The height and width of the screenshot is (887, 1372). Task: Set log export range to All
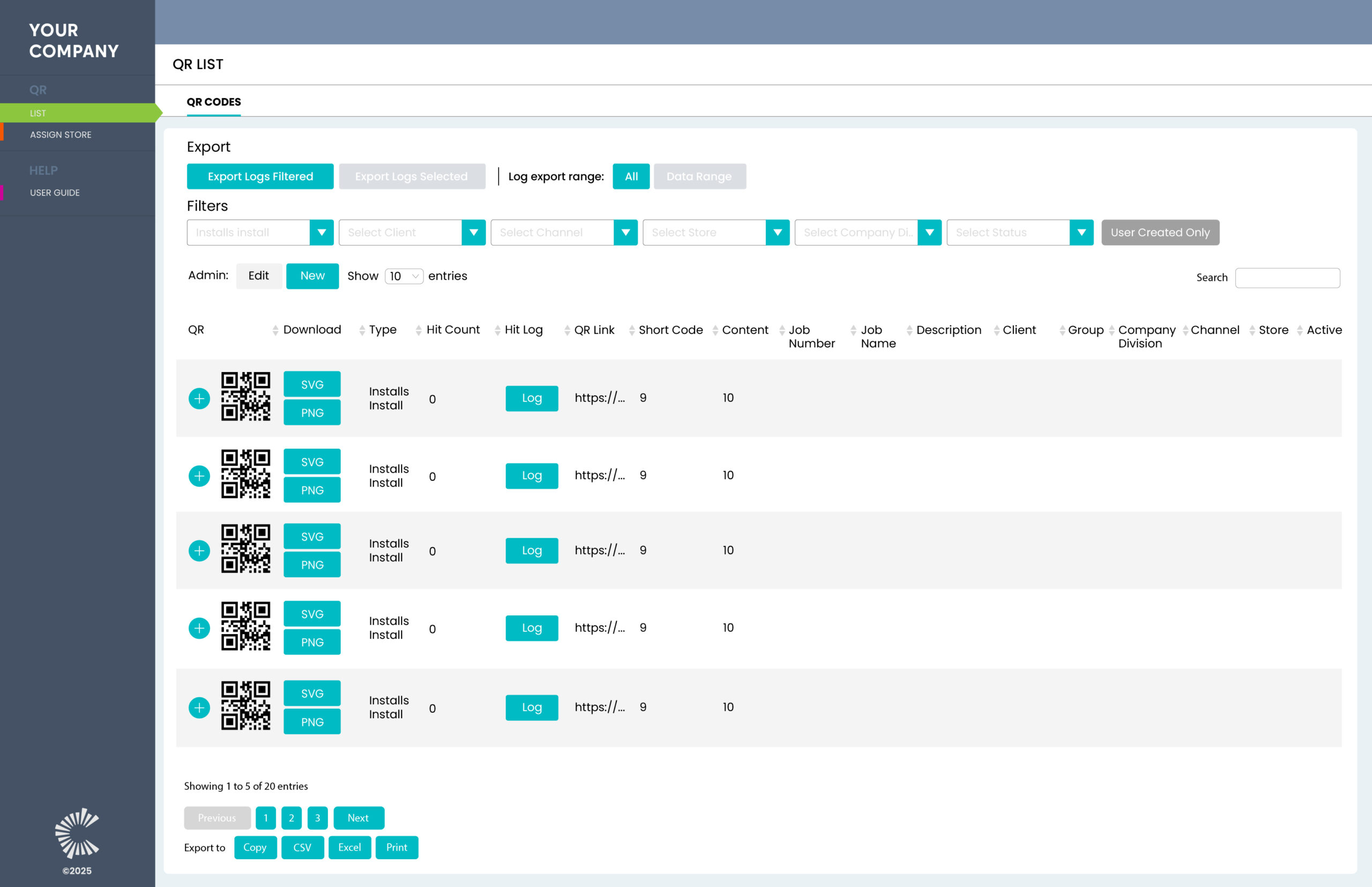tap(631, 176)
